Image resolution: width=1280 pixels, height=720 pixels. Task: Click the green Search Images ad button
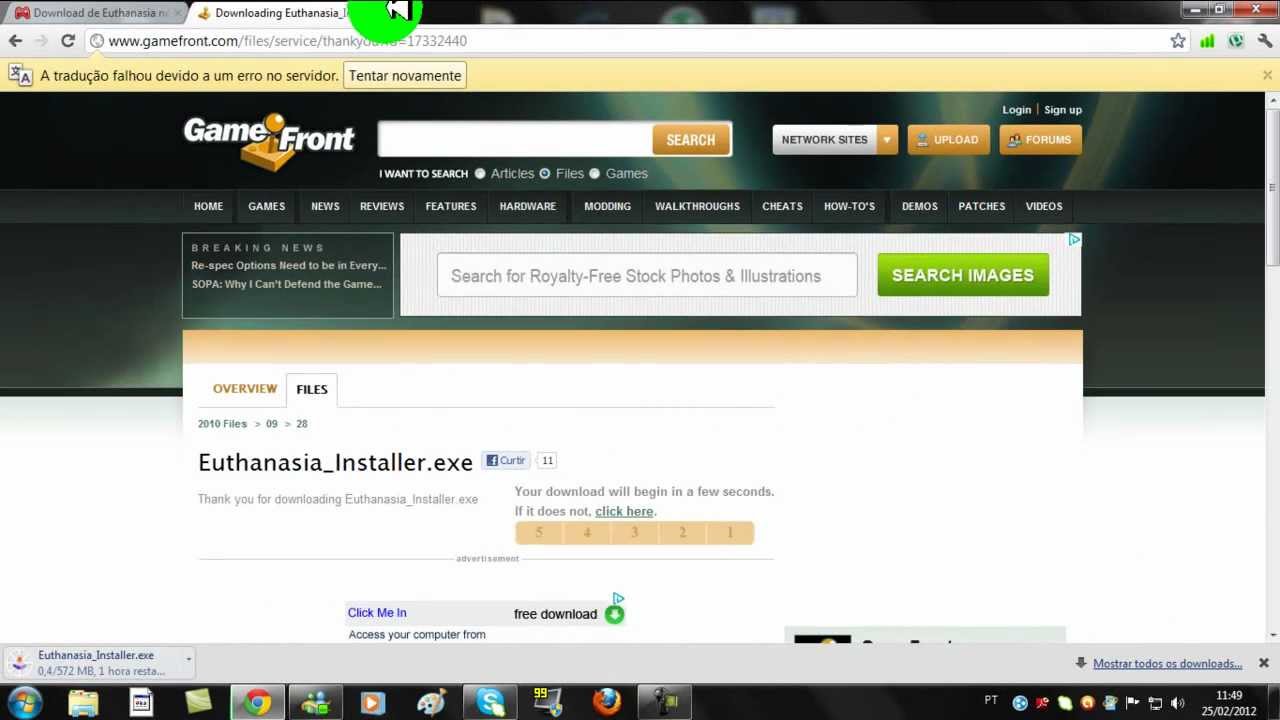click(963, 275)
